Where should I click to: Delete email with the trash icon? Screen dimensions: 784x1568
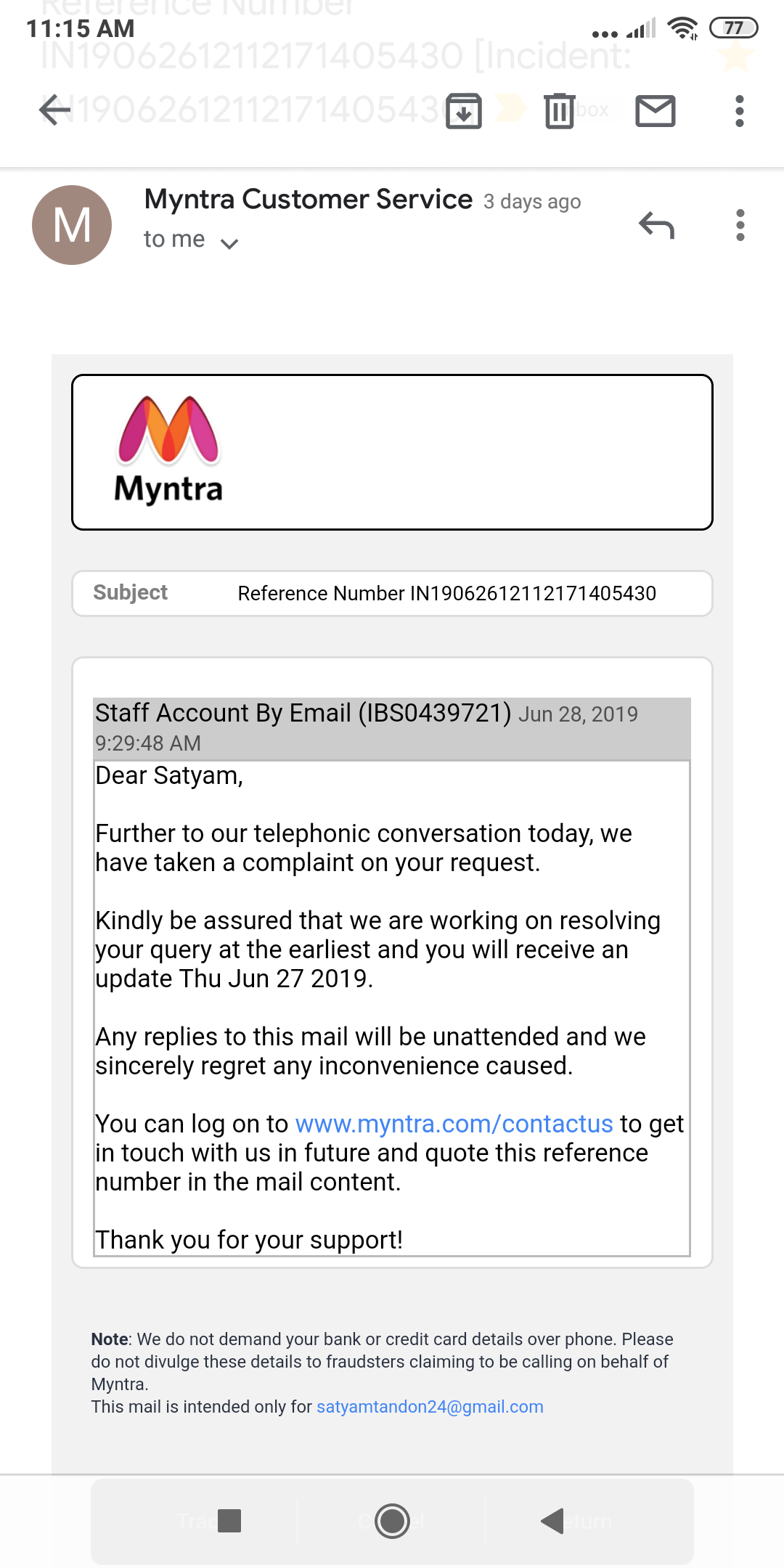click(x=559, y=111)
